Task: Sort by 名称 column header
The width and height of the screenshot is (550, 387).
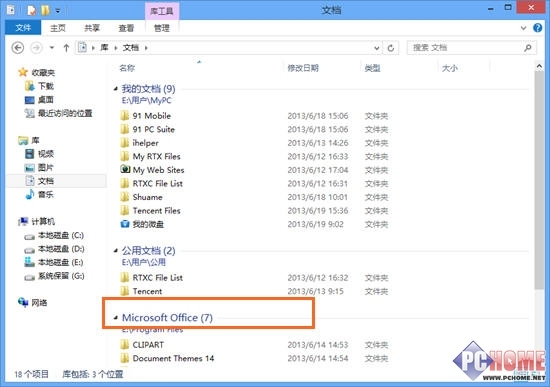Action: click(127, 68)
